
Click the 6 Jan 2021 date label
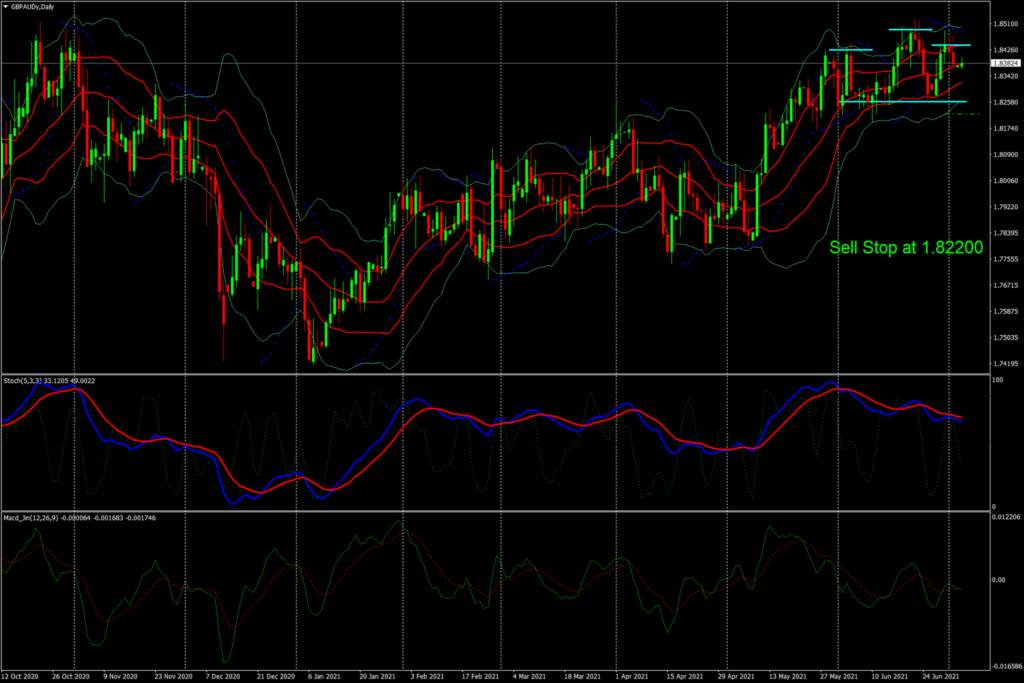(x=325, y=676)
